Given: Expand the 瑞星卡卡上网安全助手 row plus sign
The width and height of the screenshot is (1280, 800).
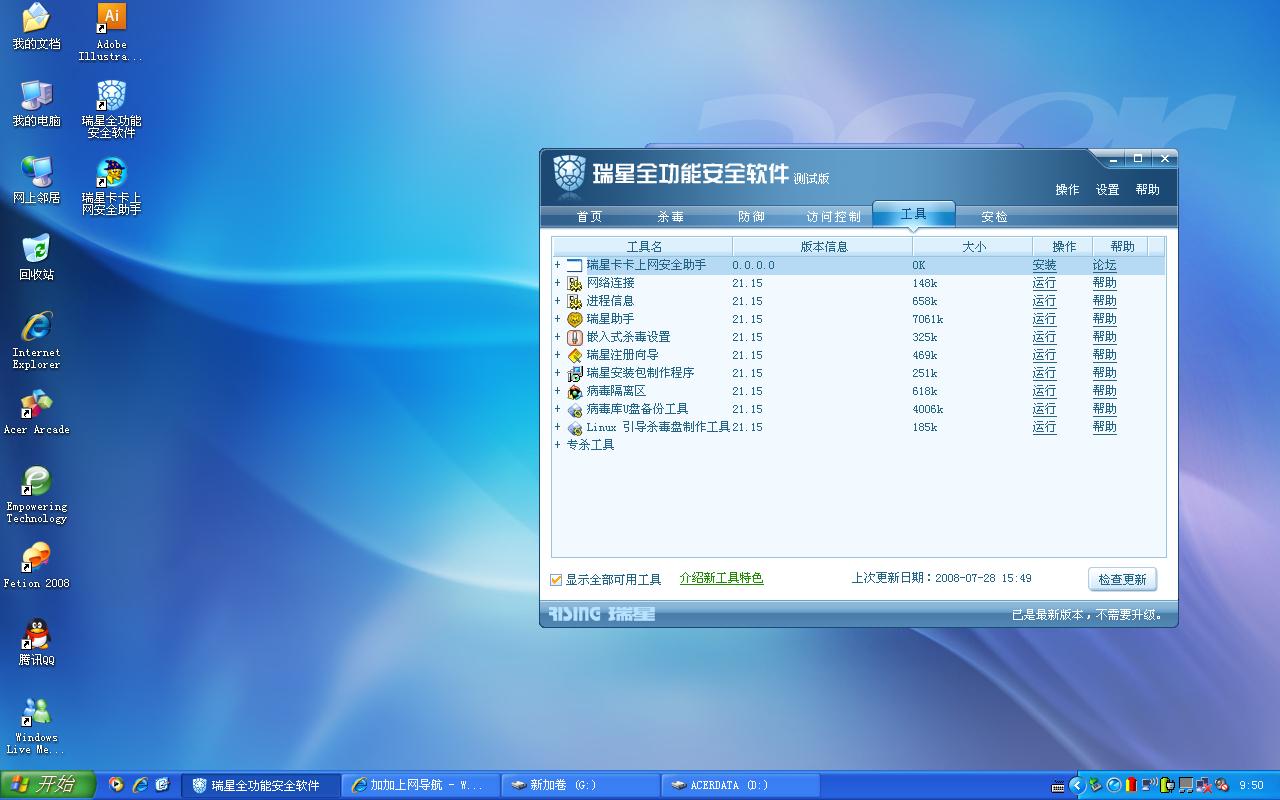Looking at the screenshot, I should [557, 265].
